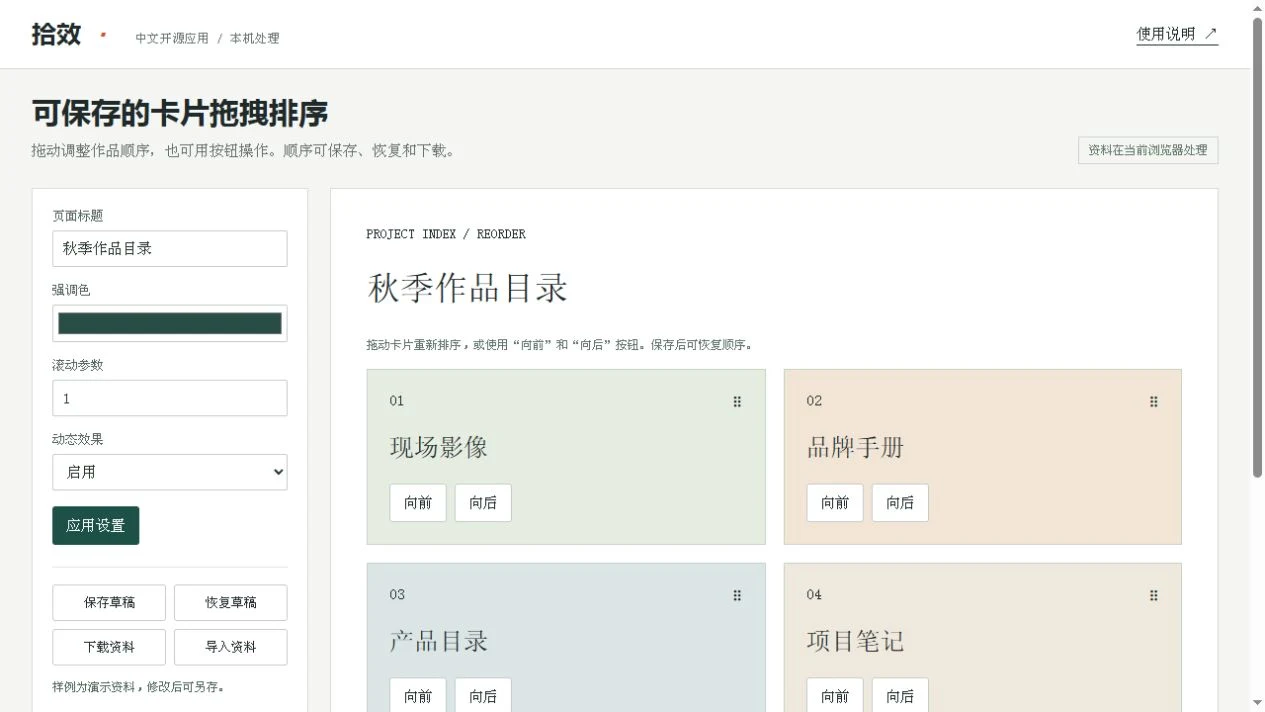Move 产品目录 card with 向后

483,696
